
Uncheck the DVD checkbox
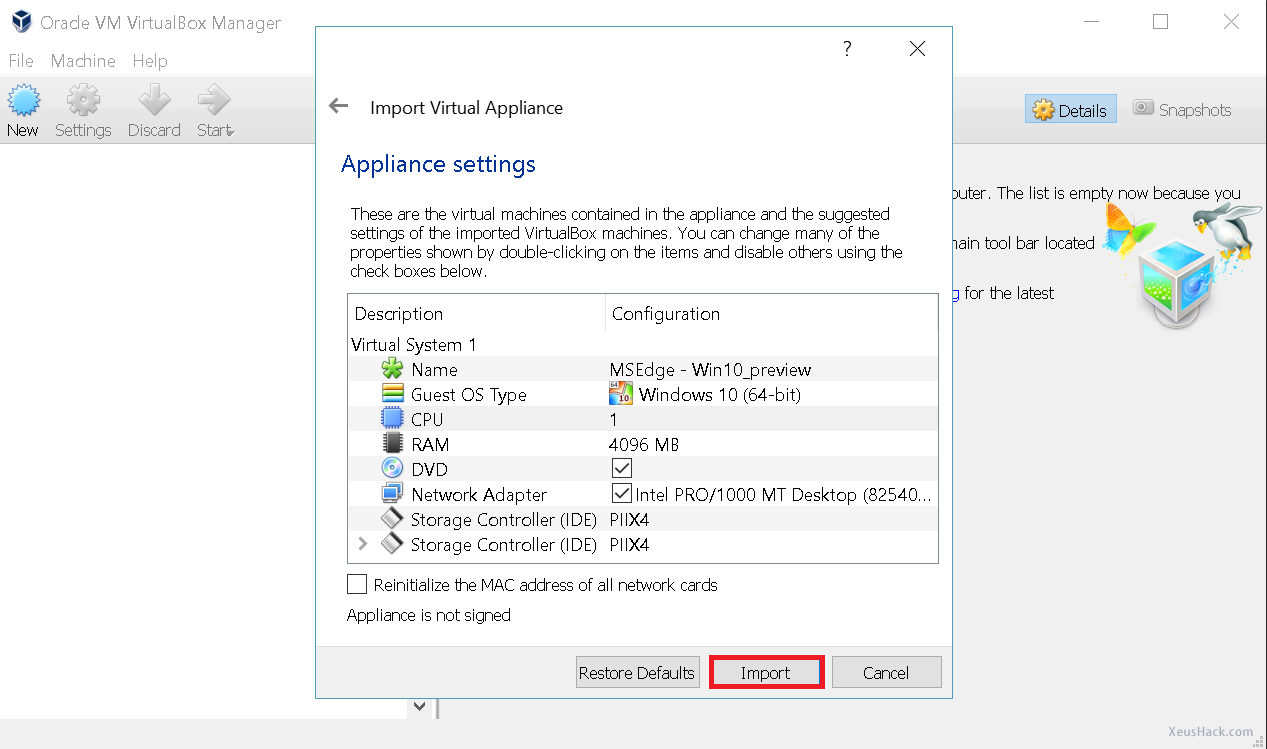[x=621, y=467]
